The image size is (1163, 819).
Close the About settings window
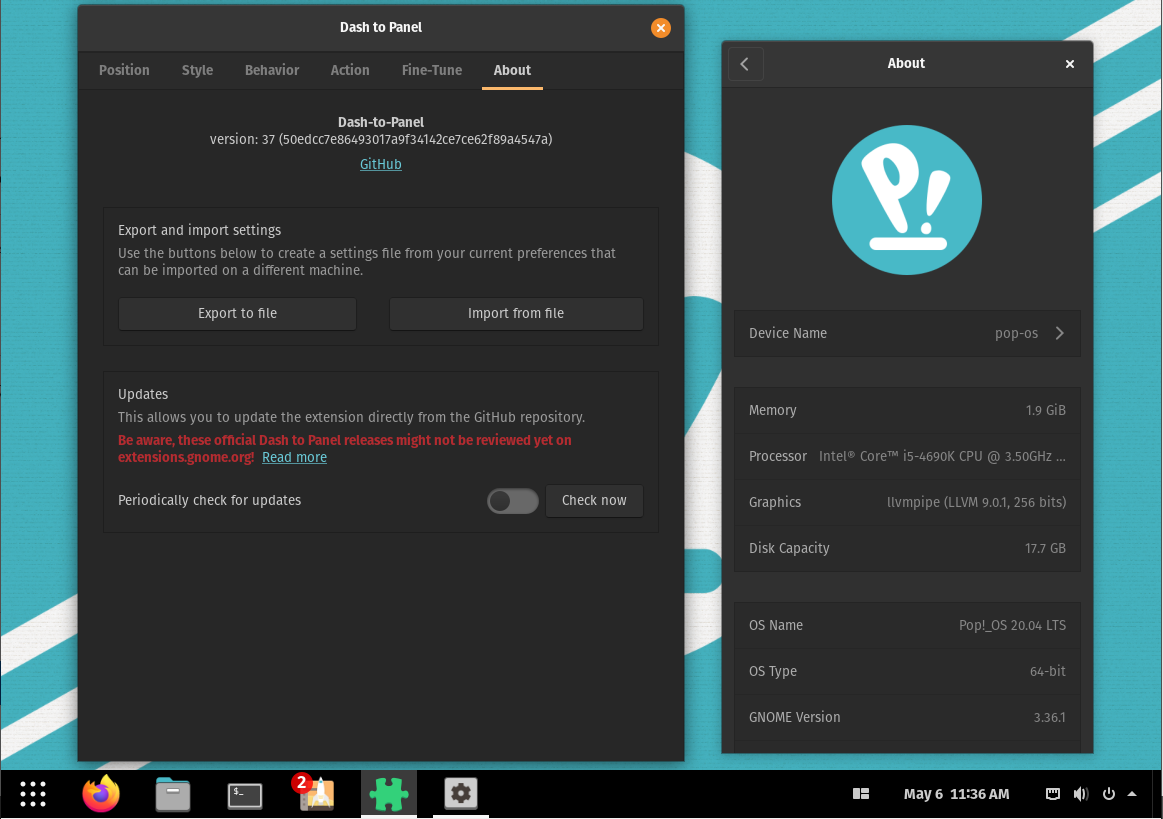click(x=1070, y=64)
